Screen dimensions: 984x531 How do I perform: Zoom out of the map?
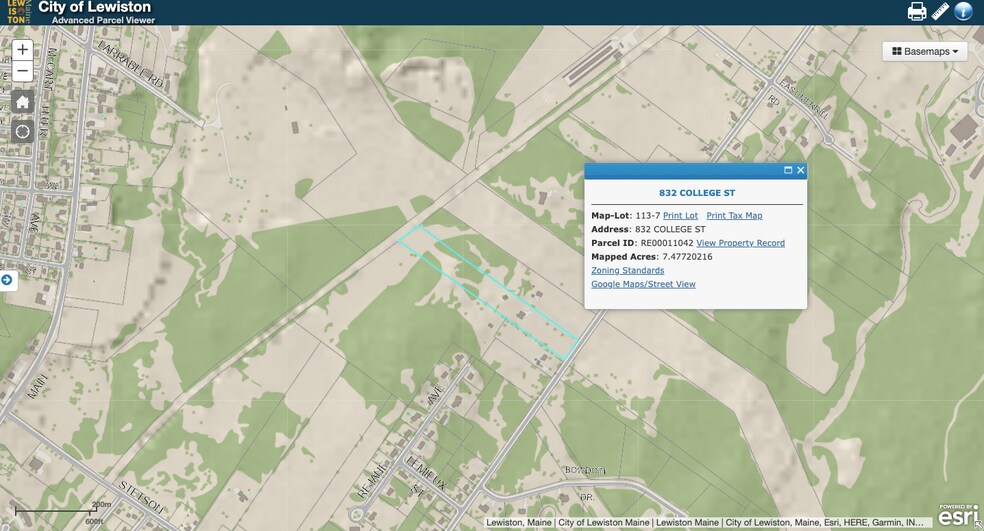[23, 71]
